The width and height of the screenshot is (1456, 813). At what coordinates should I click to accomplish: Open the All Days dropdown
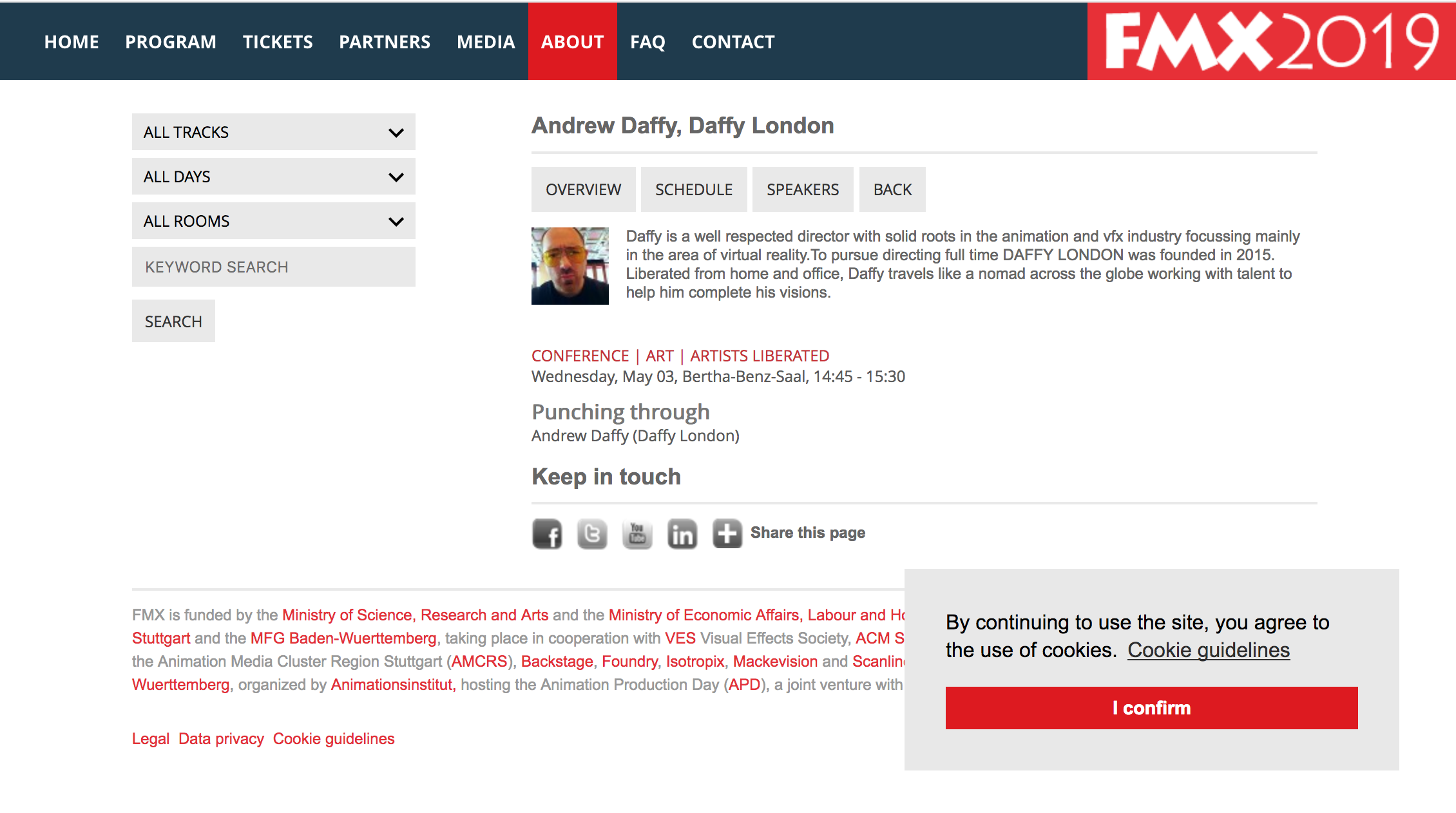point(273,177)
